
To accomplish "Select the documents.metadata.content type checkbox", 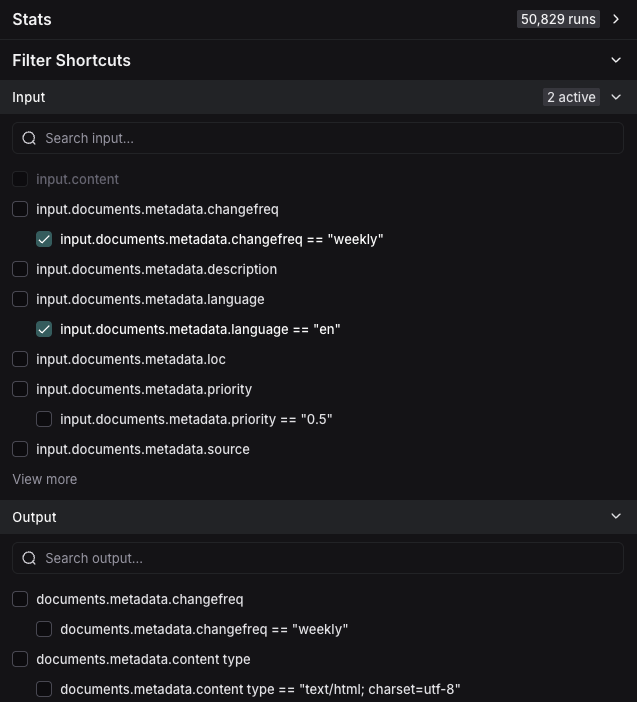I will click(x=20, y=660).
